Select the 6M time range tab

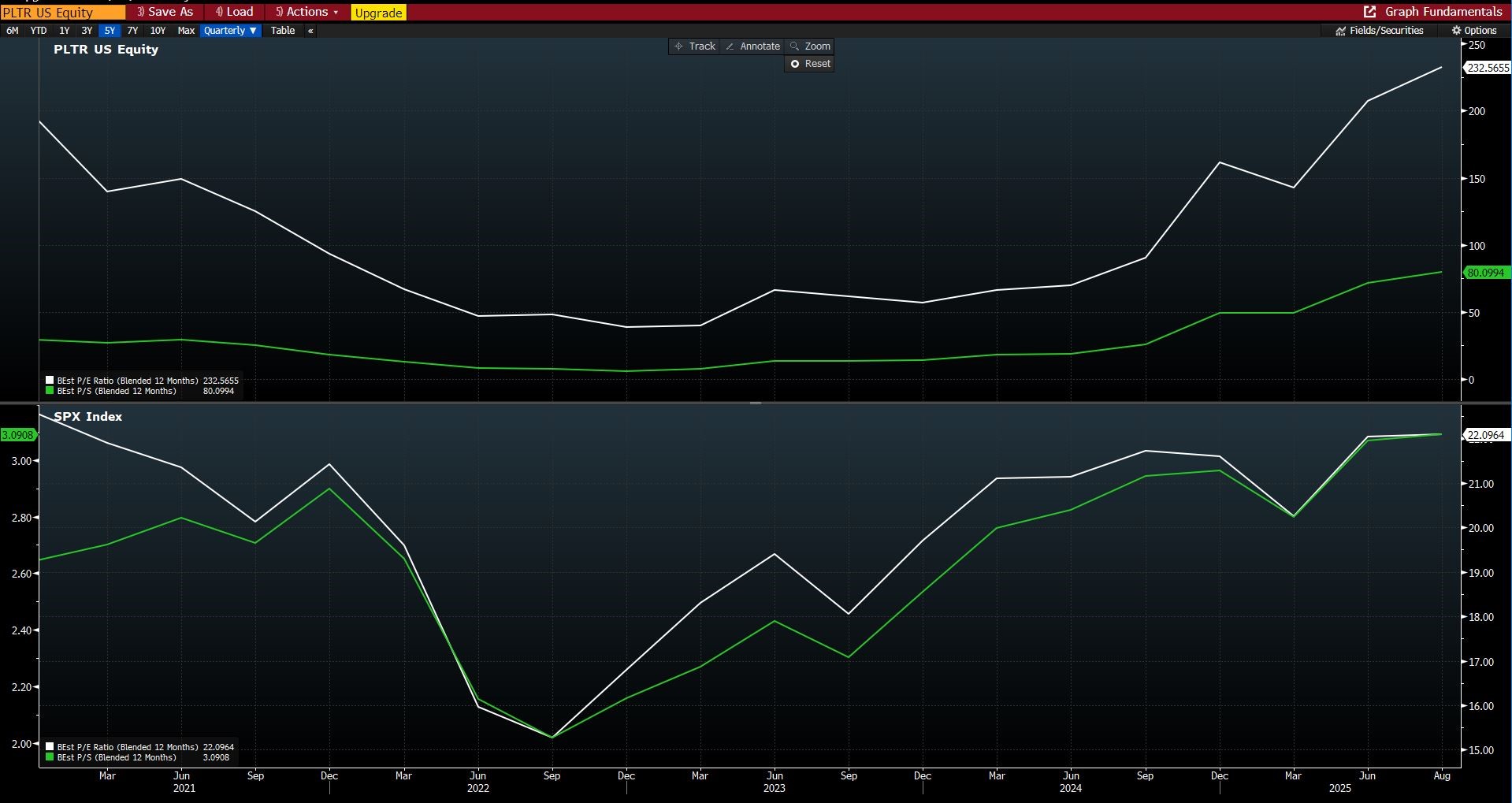13,31
